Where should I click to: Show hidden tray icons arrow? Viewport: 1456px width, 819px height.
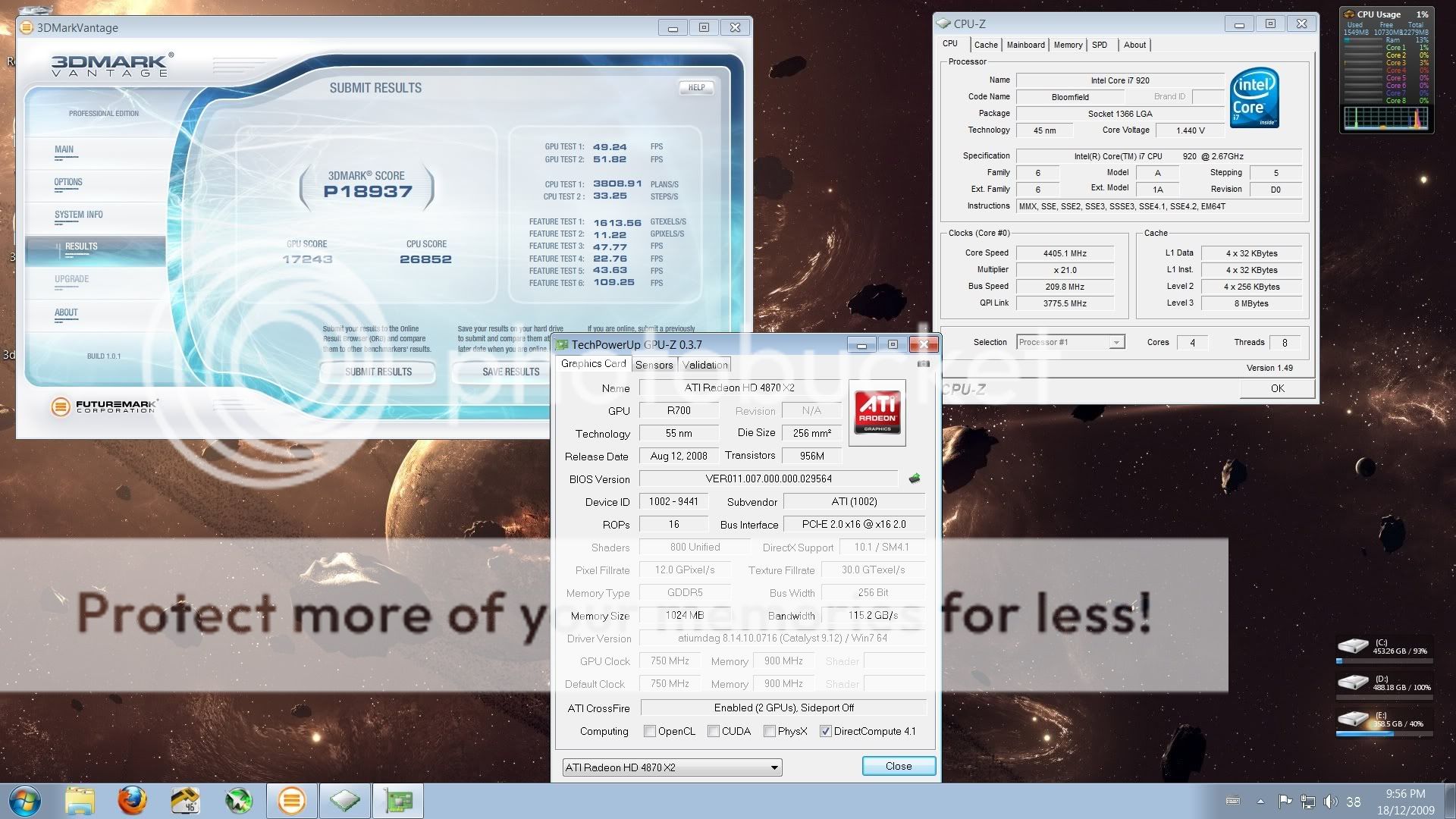tap(1260, 802)
